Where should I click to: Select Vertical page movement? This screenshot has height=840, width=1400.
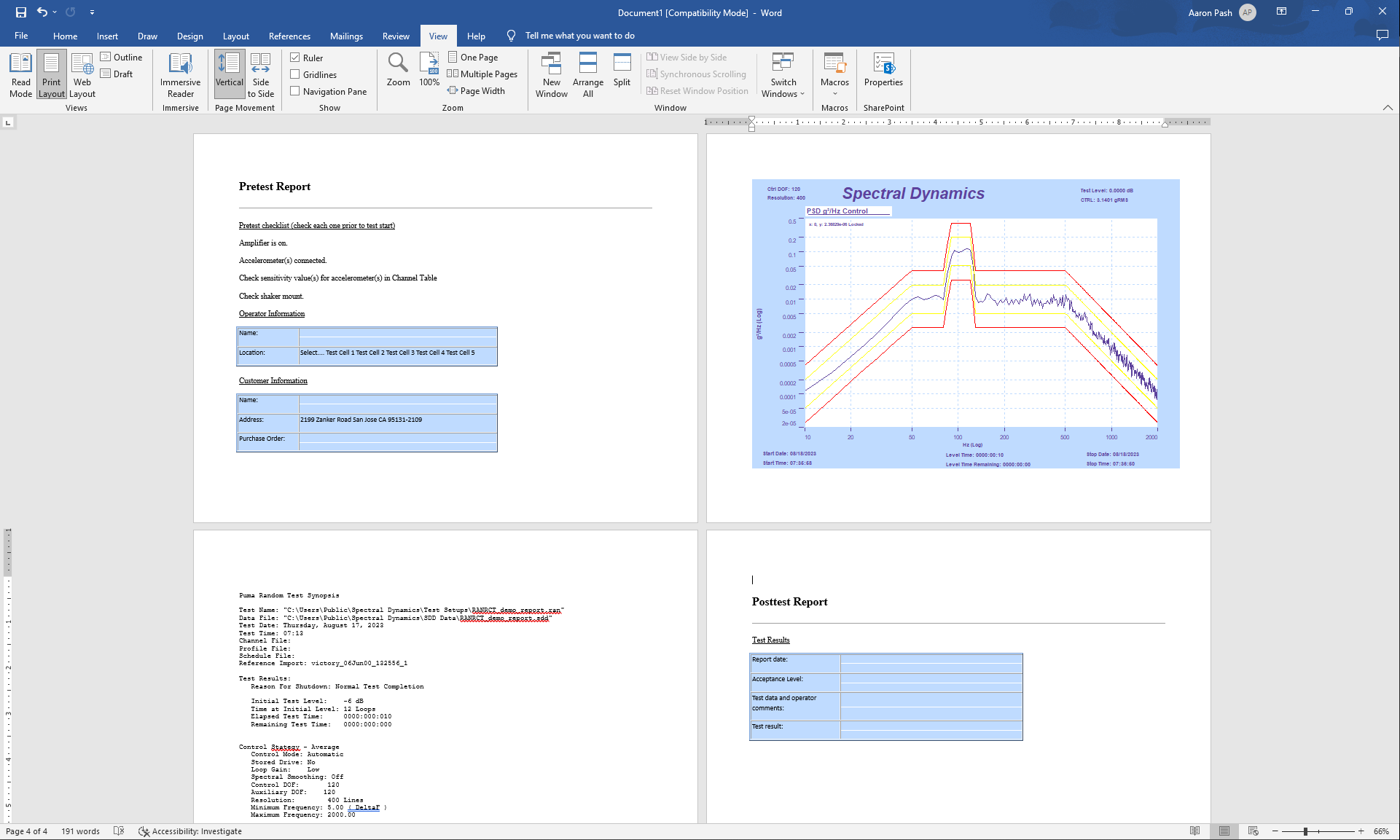pos(230,75)
